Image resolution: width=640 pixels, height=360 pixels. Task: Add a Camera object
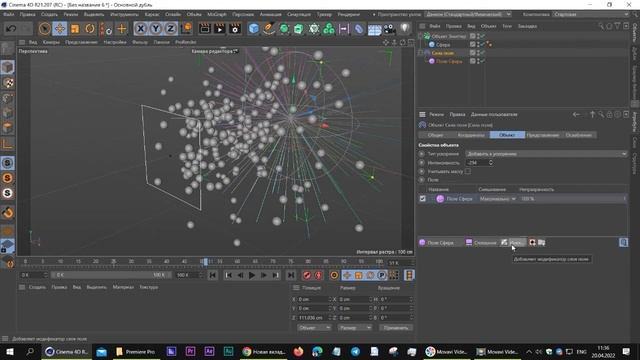pos(389,29)
